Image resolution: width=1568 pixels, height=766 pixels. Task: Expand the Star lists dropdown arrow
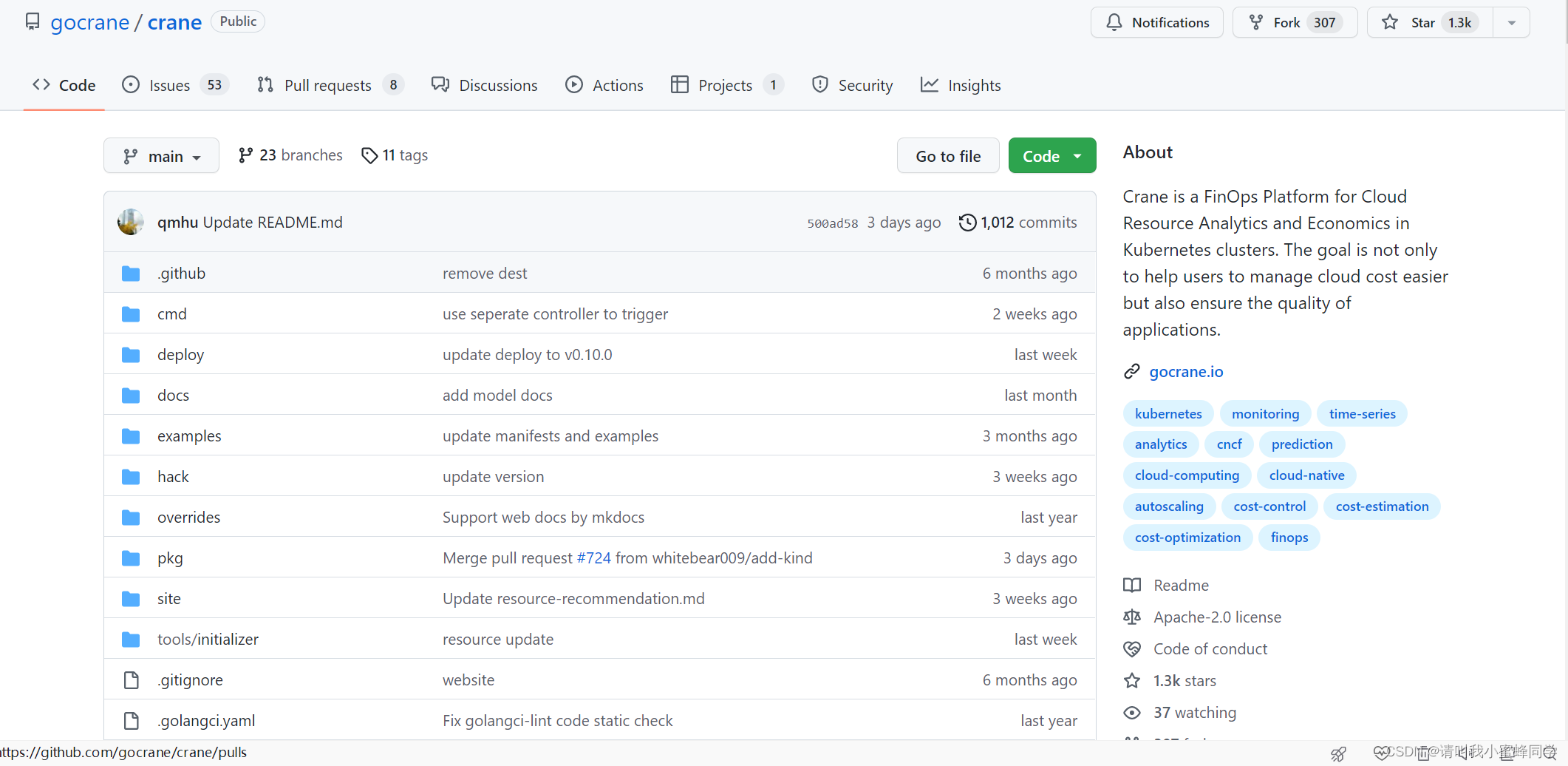coord(1512,22)
